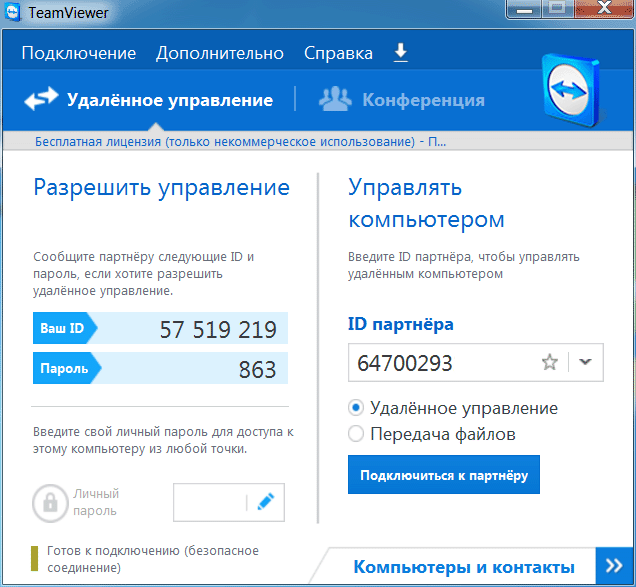The image size is (636, 587).
Task: Click the padlock personal password icon
Action: coord(50,503)
